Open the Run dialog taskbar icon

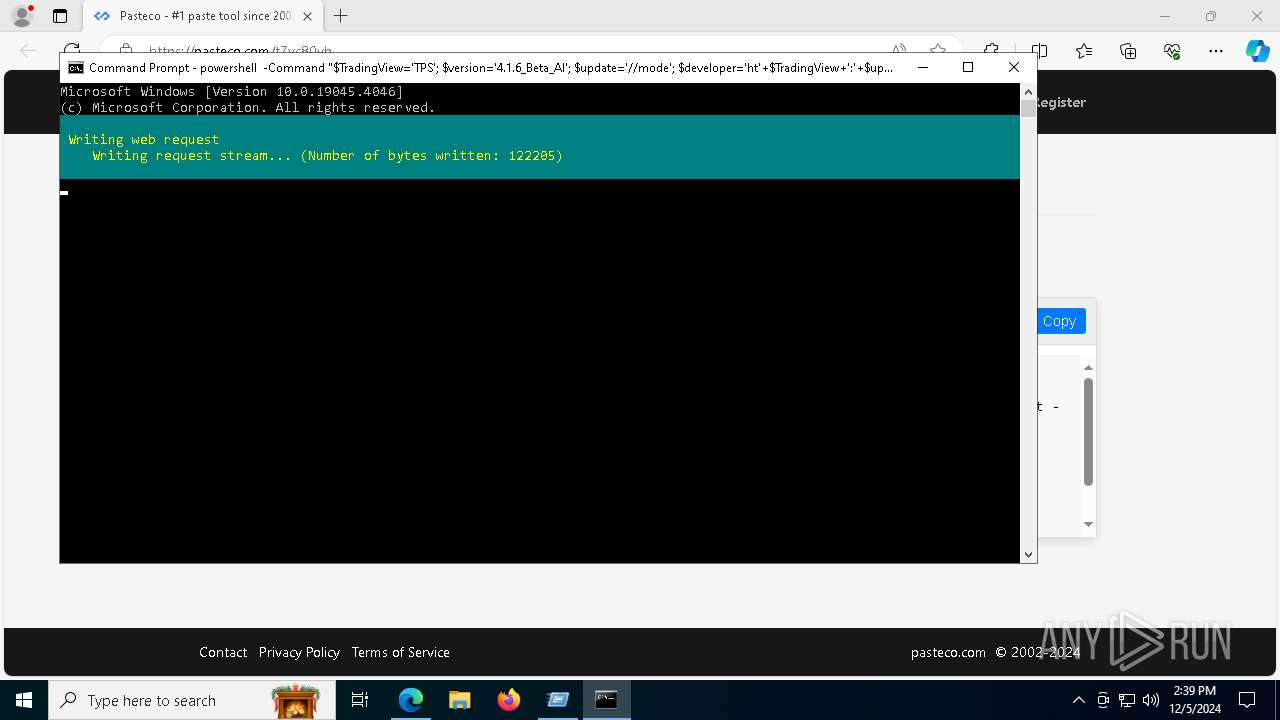[x=558, y=700]
